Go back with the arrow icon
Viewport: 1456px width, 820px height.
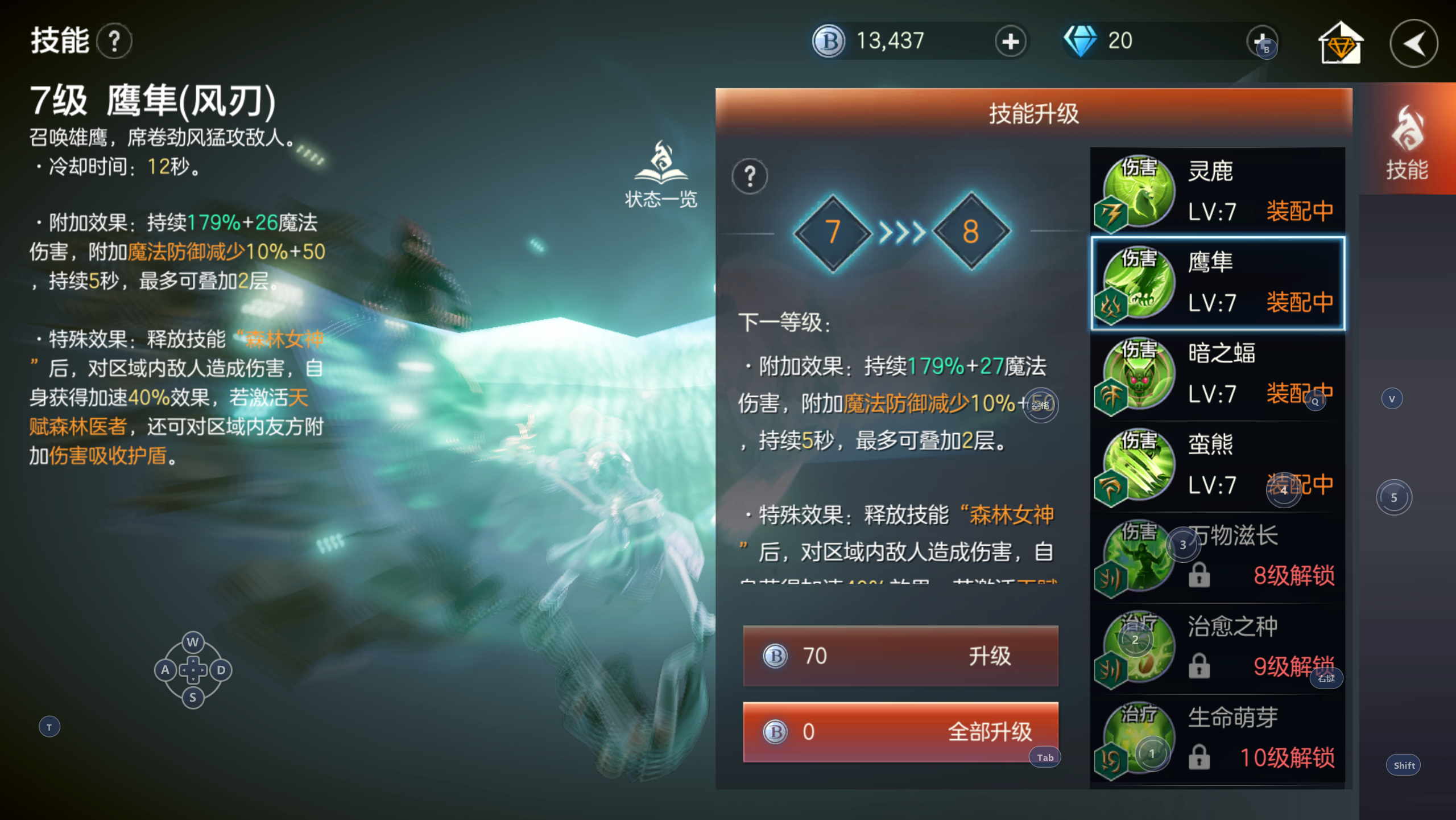coord(1414,43)
